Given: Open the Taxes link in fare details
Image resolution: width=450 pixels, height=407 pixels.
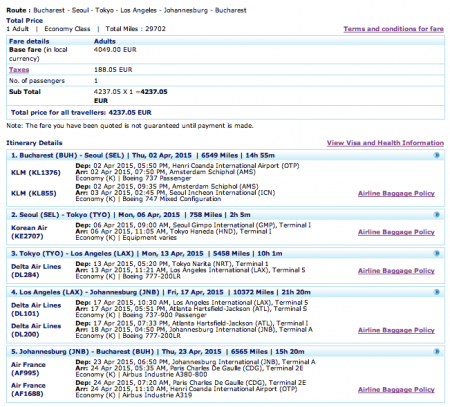Looking at the screenshot, I should point(19,70).
